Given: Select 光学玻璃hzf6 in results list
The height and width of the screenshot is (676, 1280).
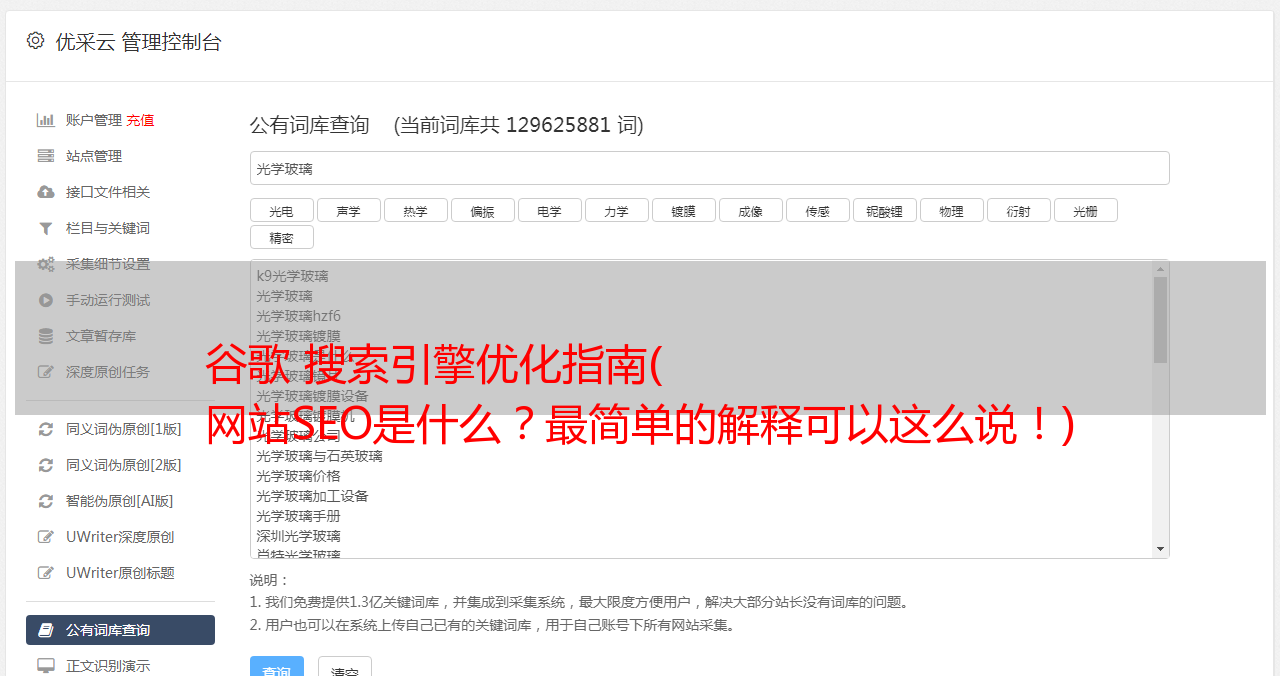Looking at the screenshot, I should click(x=298, y=316).
